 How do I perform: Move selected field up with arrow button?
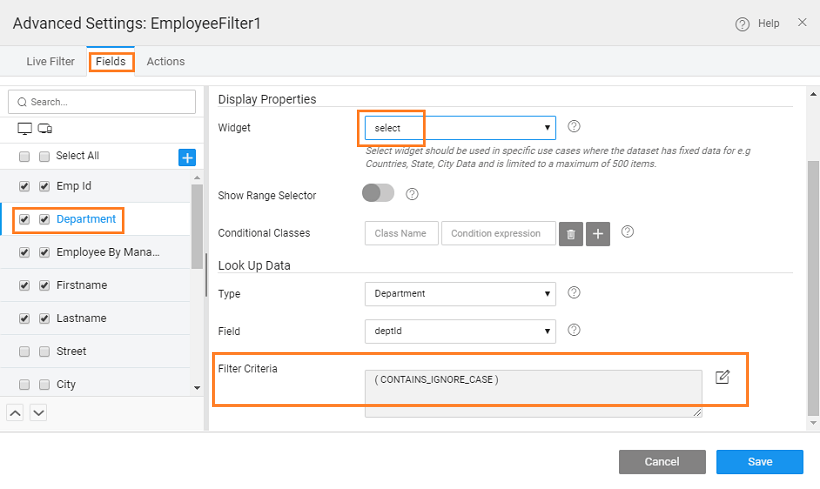16,412
